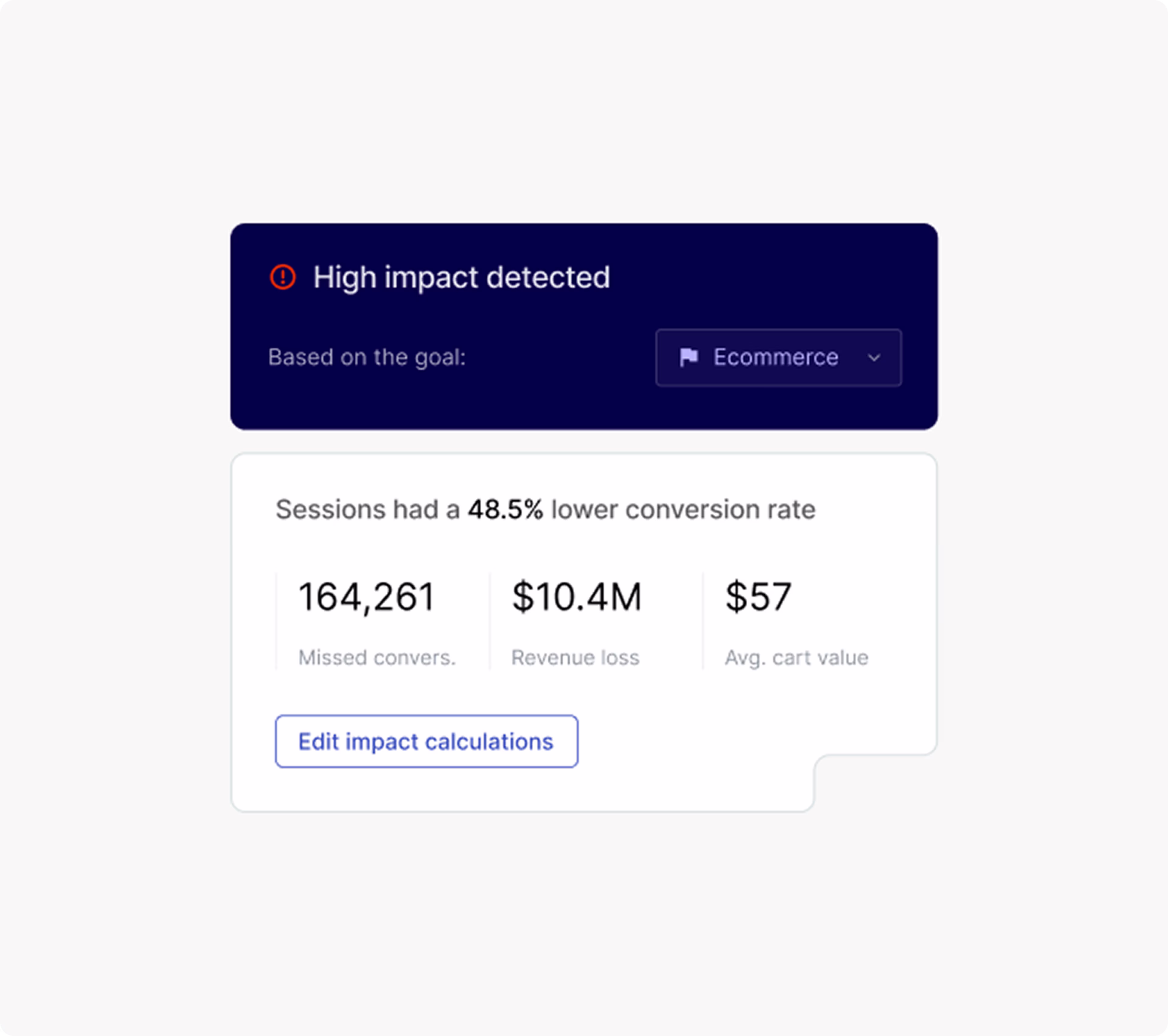
Task: Click the chevron next to Ecommerce
Action: click(x=874, y=358)
